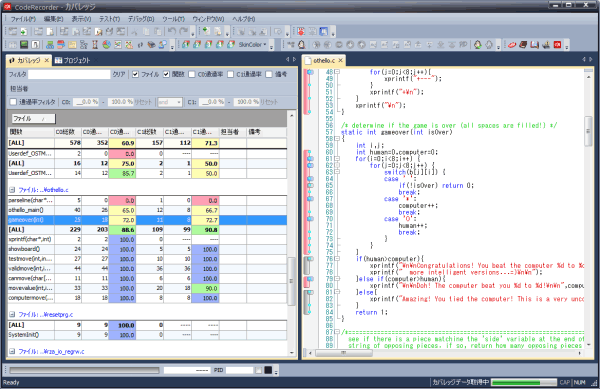Click the クリア filter button
Viewport: 600px width, 389px height.
[119, 74]
